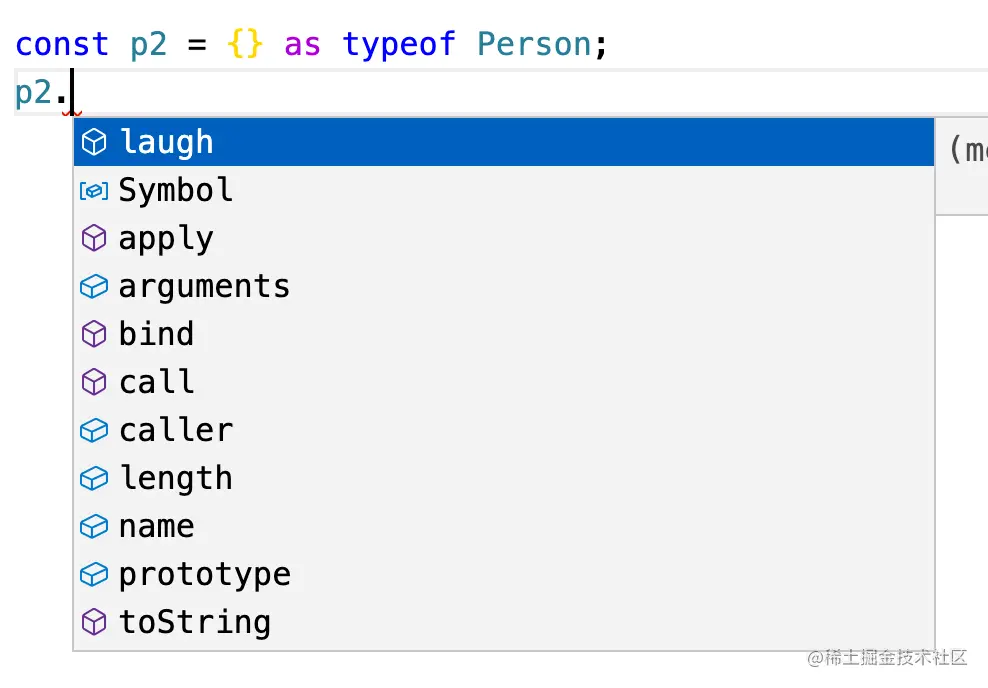
Task: Select the toString completion
Action: pyautogui.click(x=195, y=623)
